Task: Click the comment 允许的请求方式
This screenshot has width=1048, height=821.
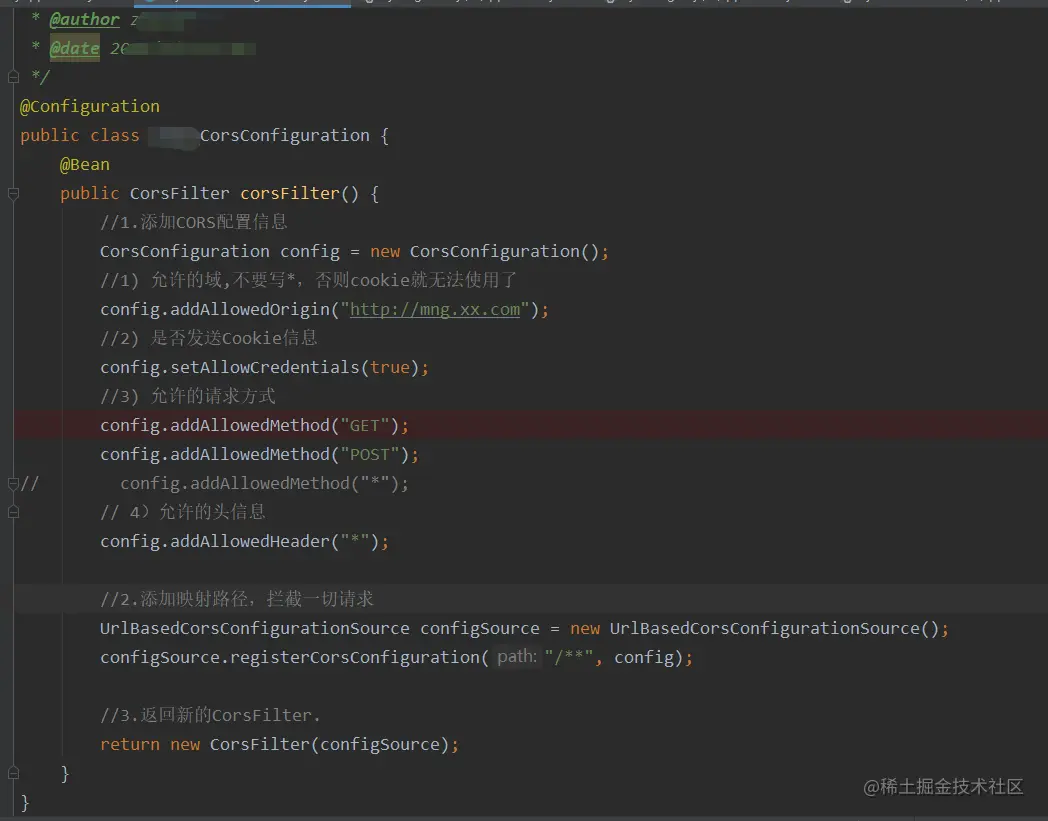Action: pos(188,396)
